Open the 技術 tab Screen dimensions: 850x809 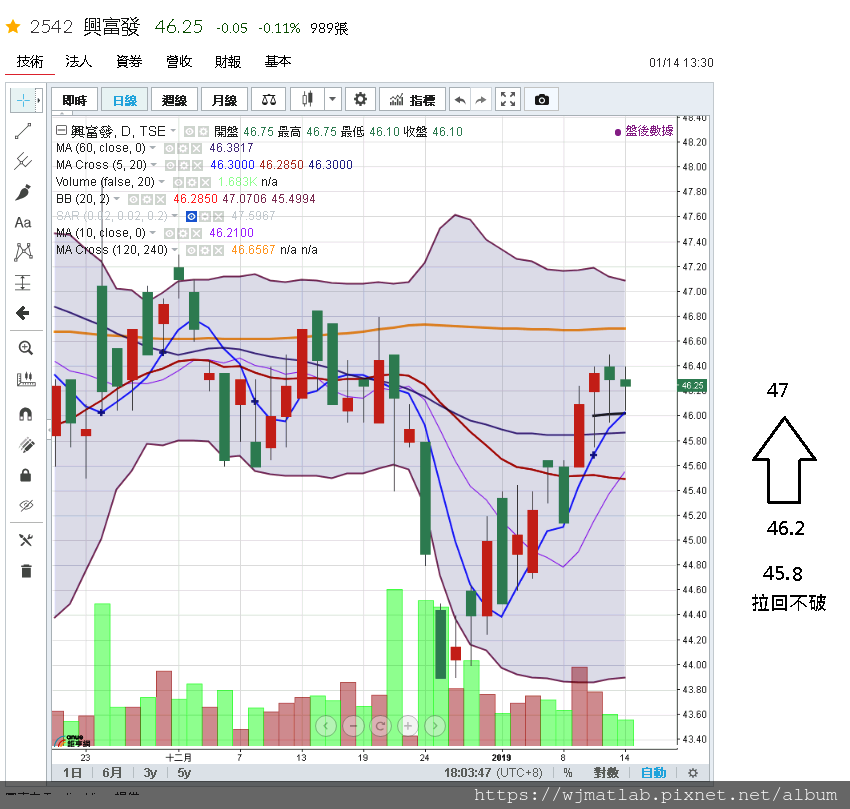(30, 61)
